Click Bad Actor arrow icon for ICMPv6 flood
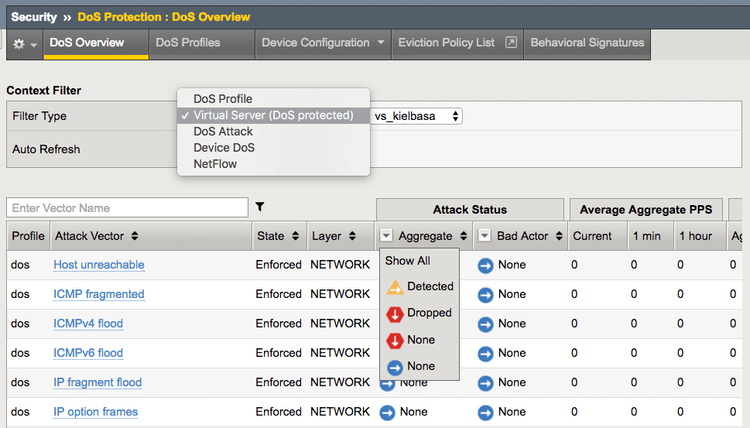Screen dimensions: 750x428 coord(486,353)
